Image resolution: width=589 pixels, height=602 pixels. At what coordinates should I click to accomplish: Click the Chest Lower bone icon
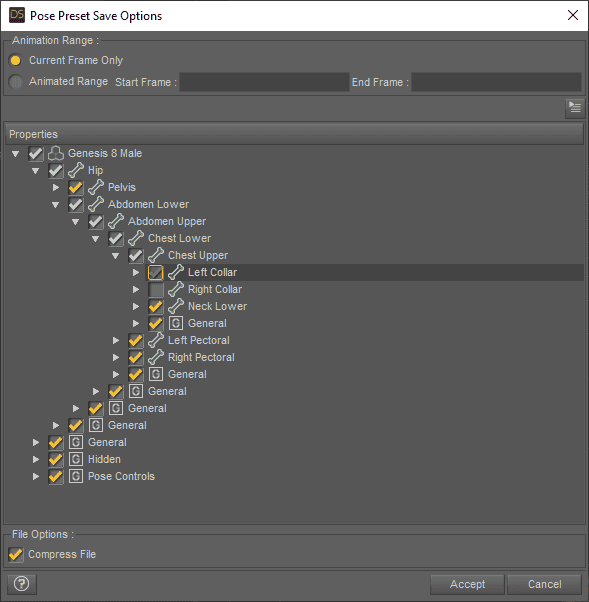tap(136, 238)
